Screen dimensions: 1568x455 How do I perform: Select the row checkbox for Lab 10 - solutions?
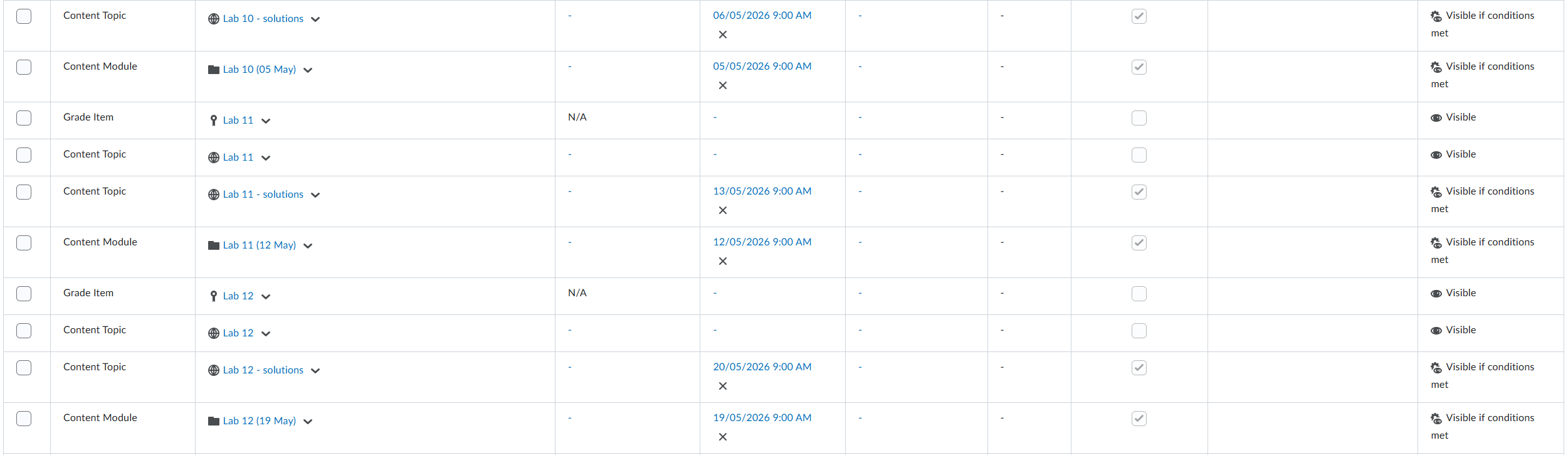pos(24,16)
